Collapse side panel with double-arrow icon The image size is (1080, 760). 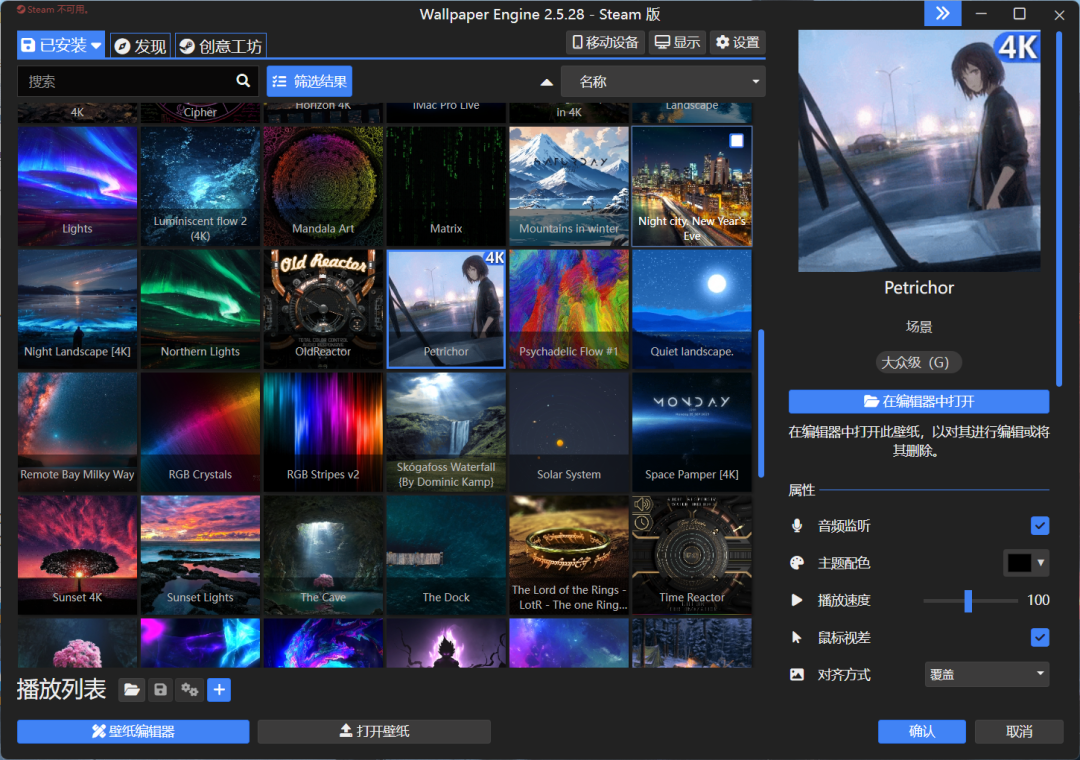point(942,14)
